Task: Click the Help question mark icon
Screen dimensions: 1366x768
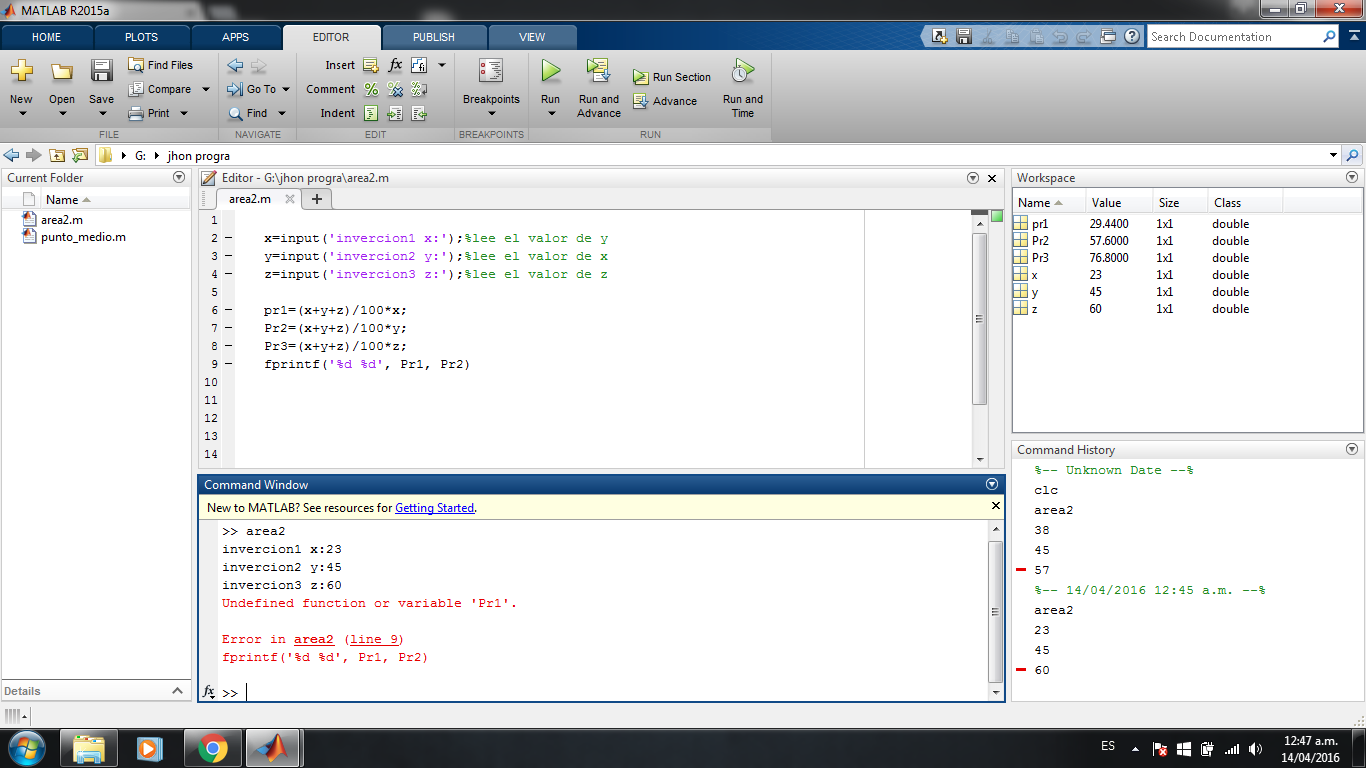Action: pyautogui.click(x=1132, y=37)
